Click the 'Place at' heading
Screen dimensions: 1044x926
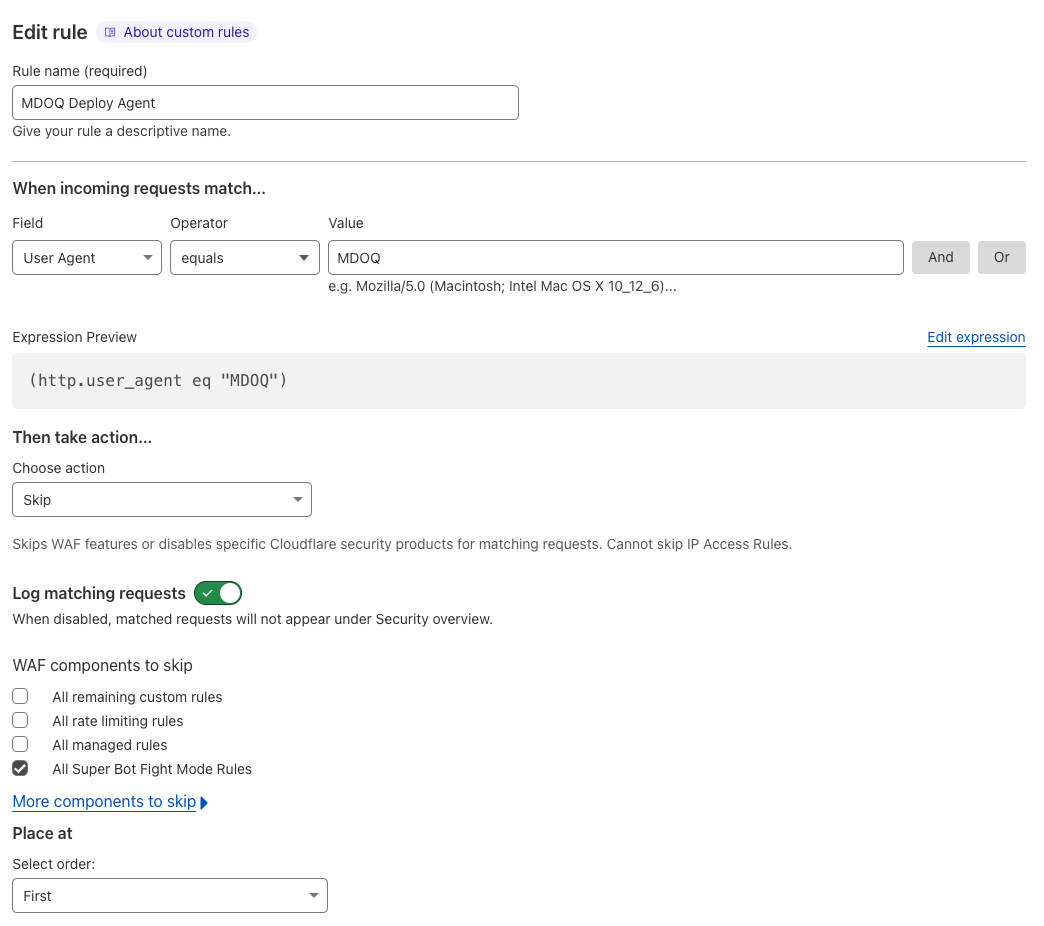coord(43,833)
